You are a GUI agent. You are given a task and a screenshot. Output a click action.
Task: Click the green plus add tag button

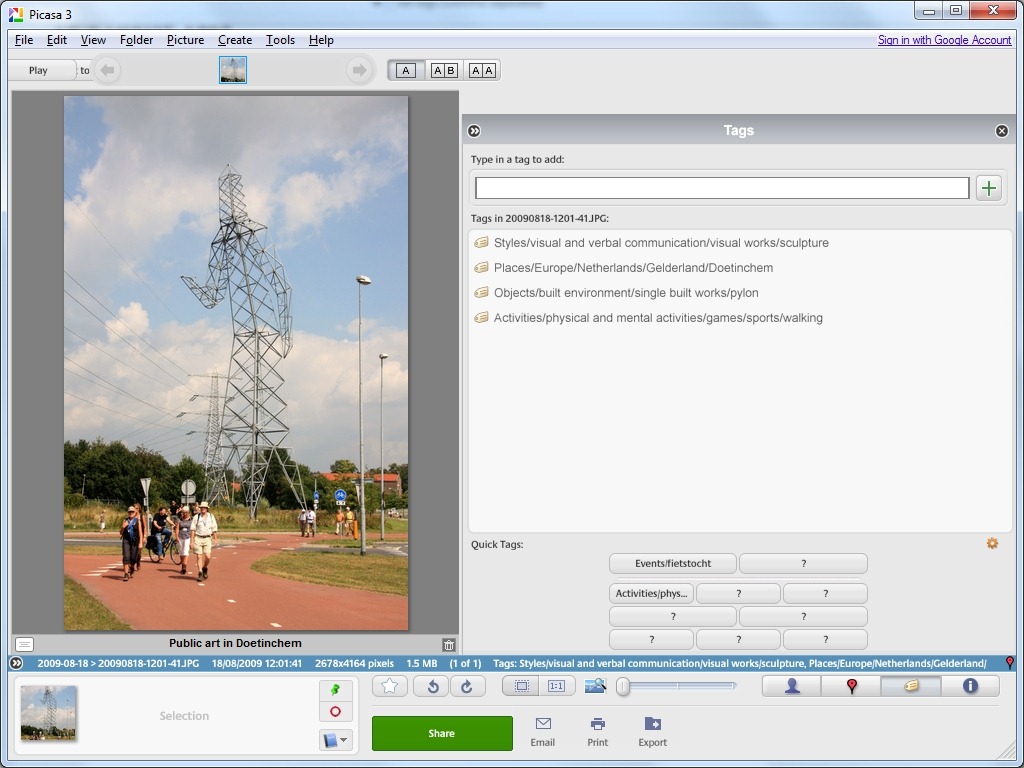(989, 188)
